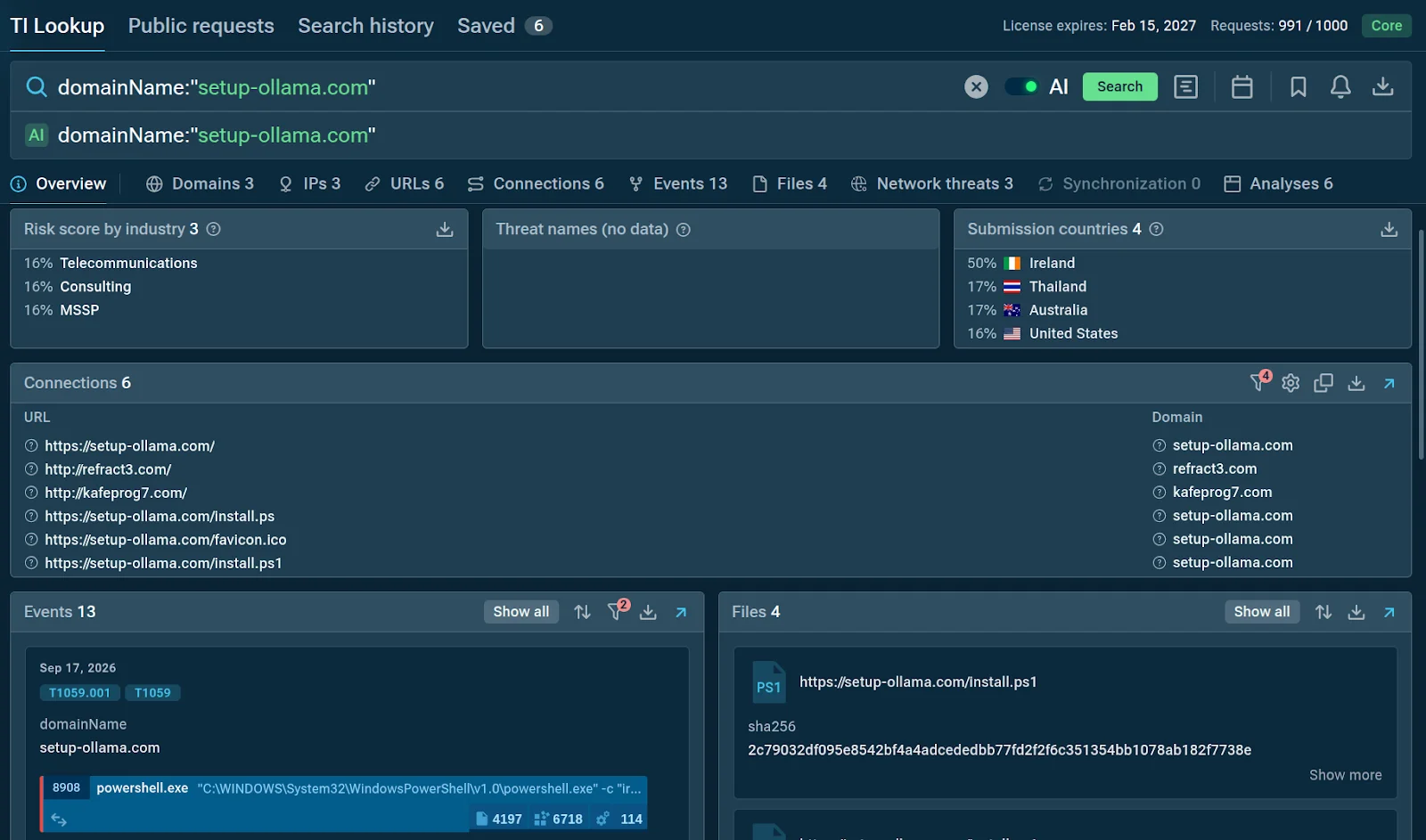Download the Files list
Image resolution: width=1426 pixels, height=840 pixels.
(1356, 612)
